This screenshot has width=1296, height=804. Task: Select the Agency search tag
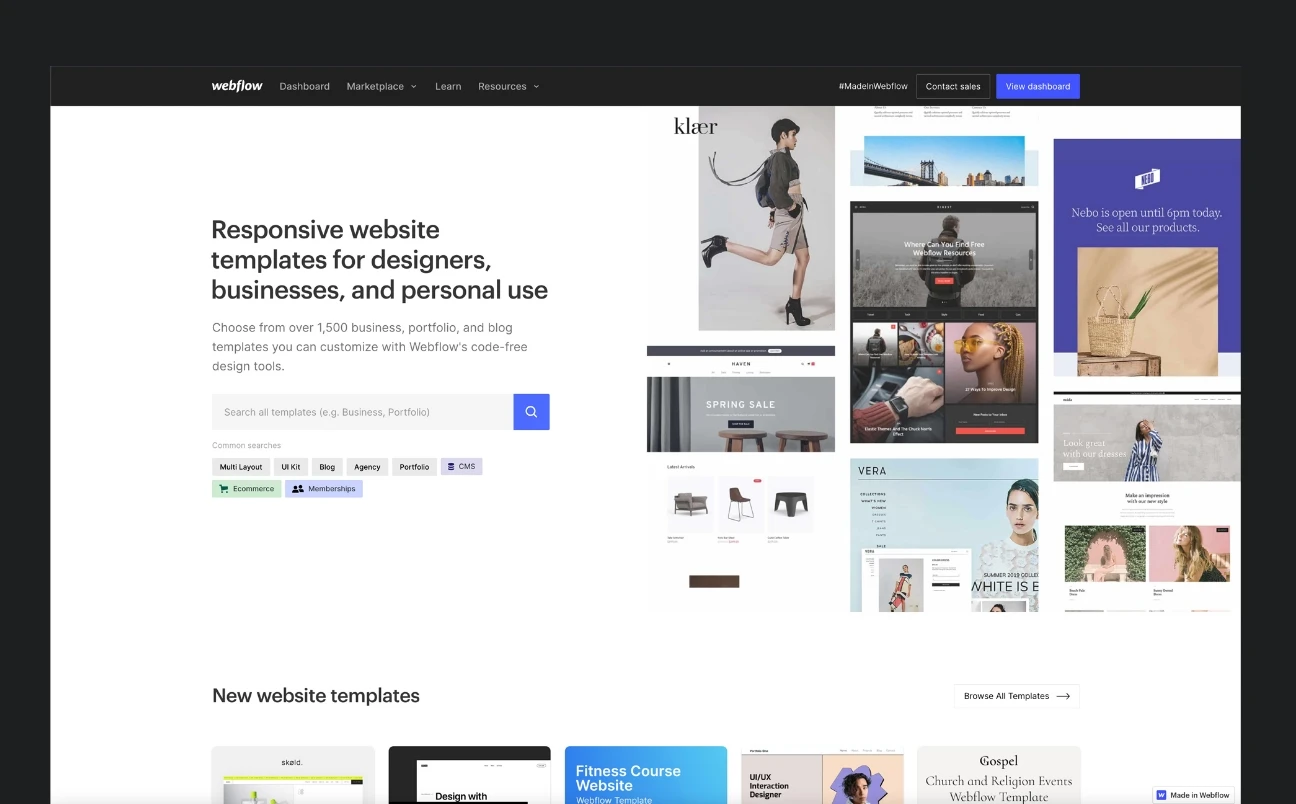(x=367, y=467)
